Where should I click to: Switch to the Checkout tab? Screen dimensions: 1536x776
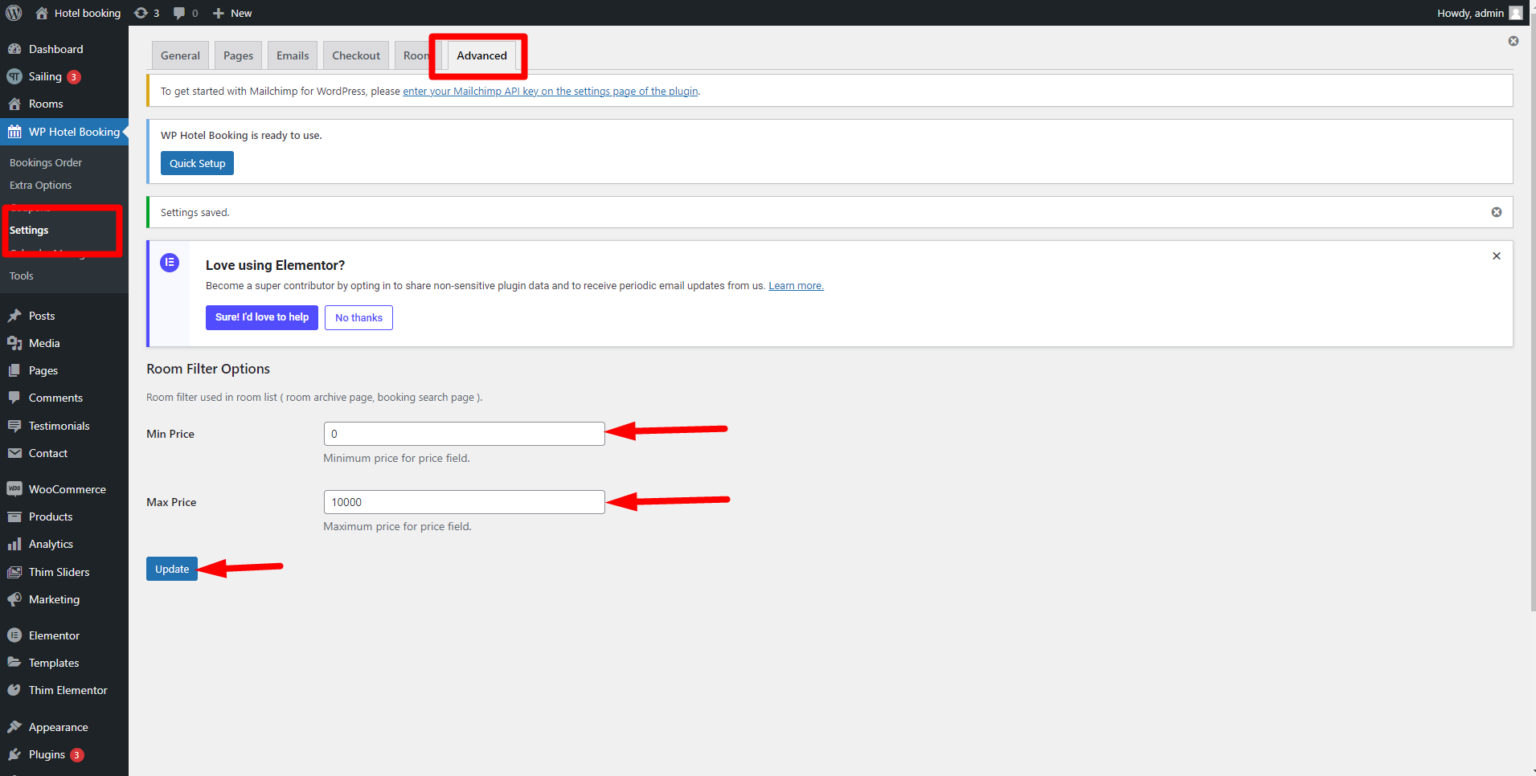pos(356,56)
